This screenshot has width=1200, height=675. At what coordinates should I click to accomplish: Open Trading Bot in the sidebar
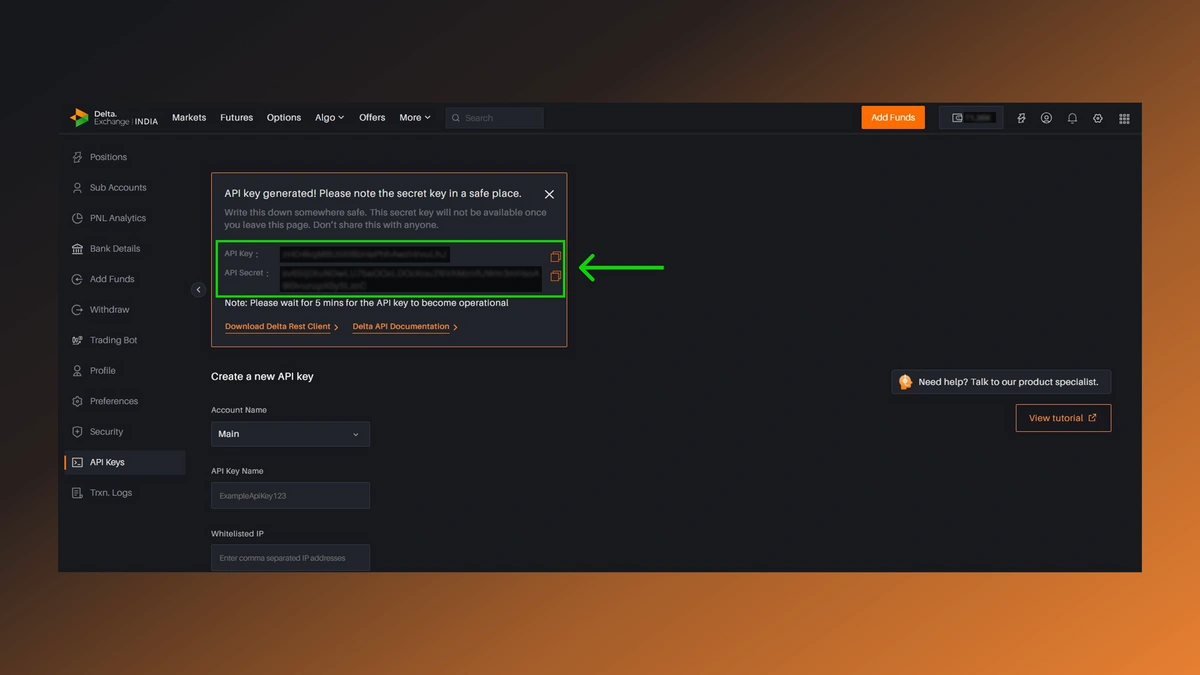point(113,340)
